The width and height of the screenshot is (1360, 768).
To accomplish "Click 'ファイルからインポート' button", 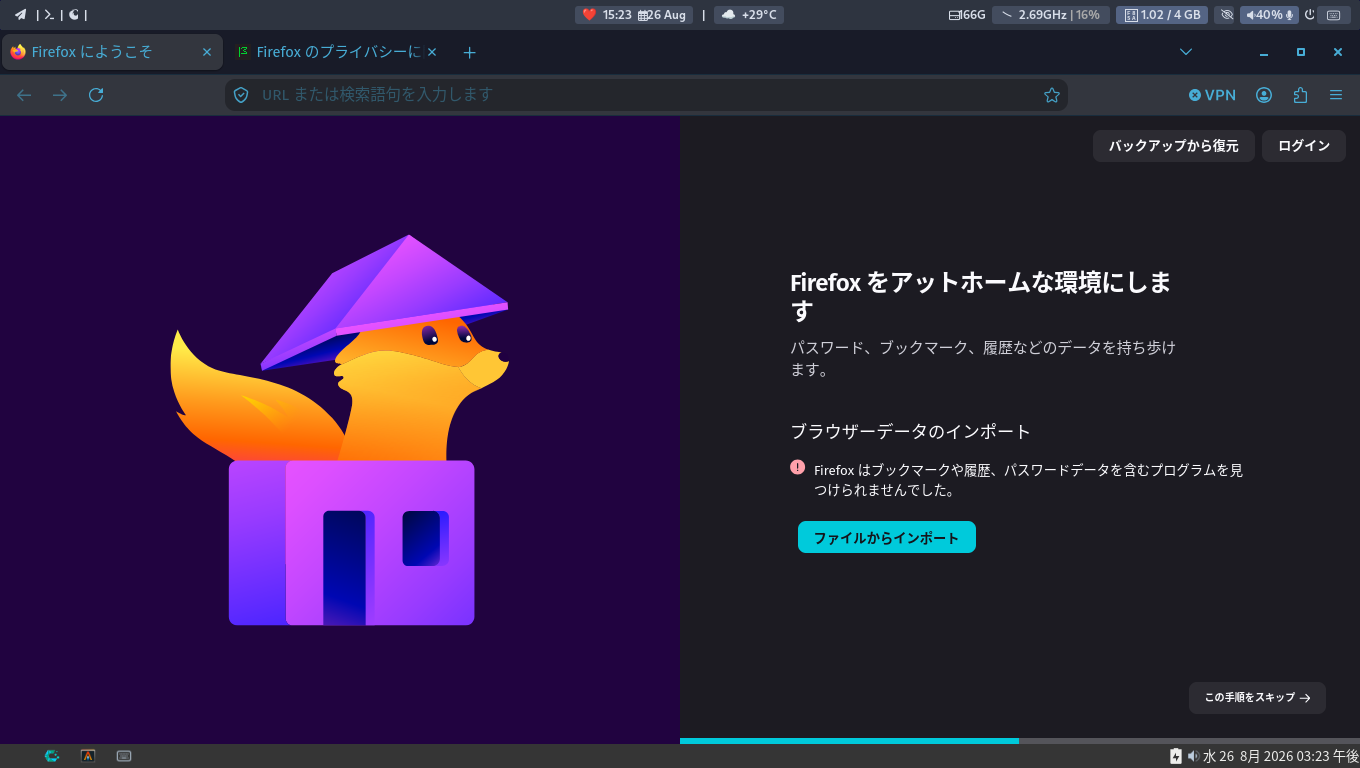I will click(x=887, y=537).
